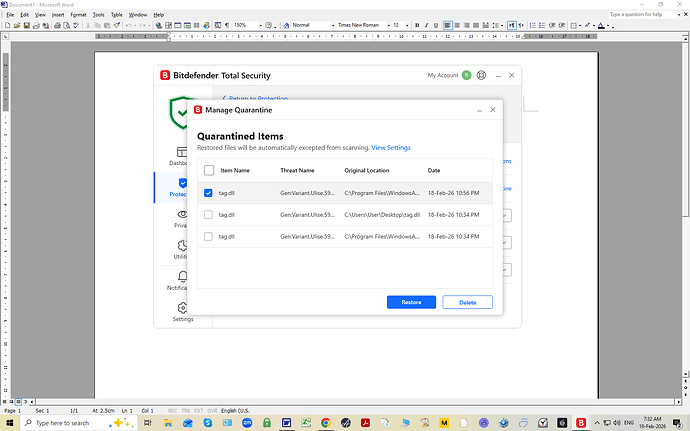Open the Format menu
Viewport: 690px width, 431px height.
78,15
